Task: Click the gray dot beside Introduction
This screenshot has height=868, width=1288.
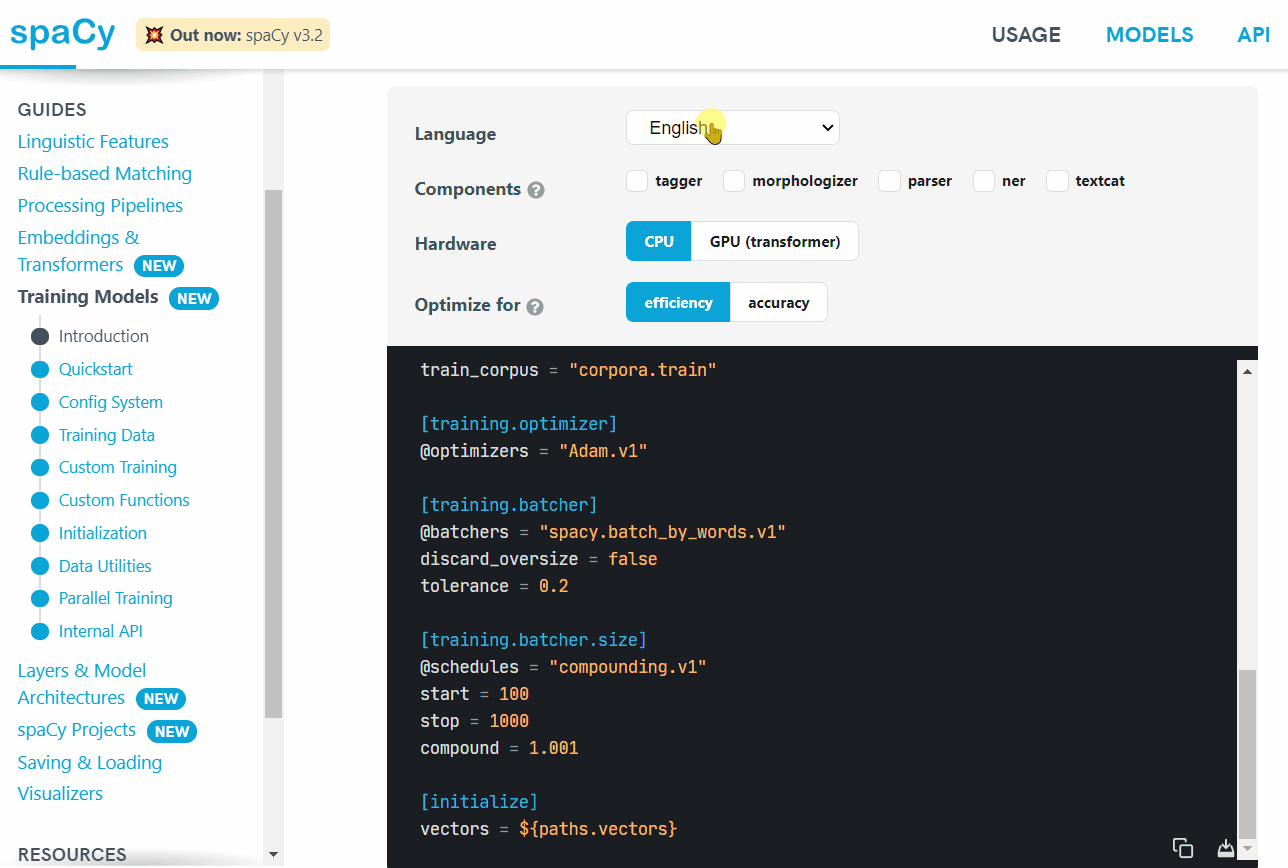Action: pyautogui.click(x=39, y=336)
